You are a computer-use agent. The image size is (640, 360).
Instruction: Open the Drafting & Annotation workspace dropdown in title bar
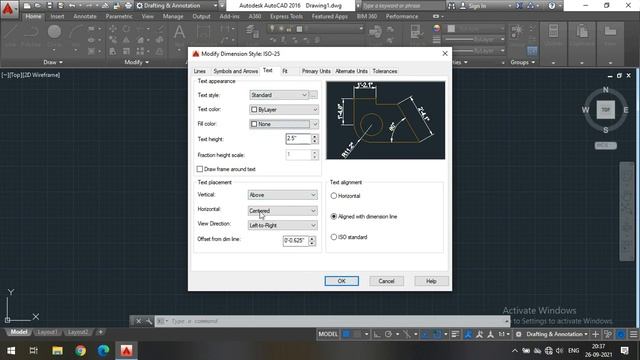(x=177, y=6)
